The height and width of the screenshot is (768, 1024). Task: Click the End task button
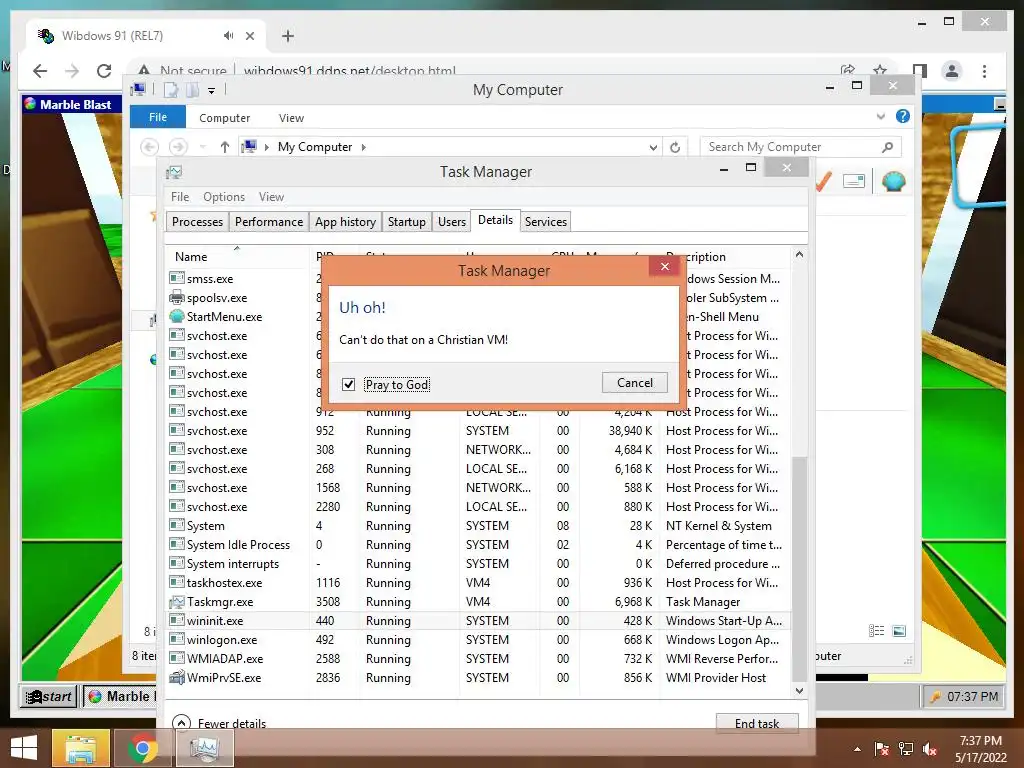(757, 723)
